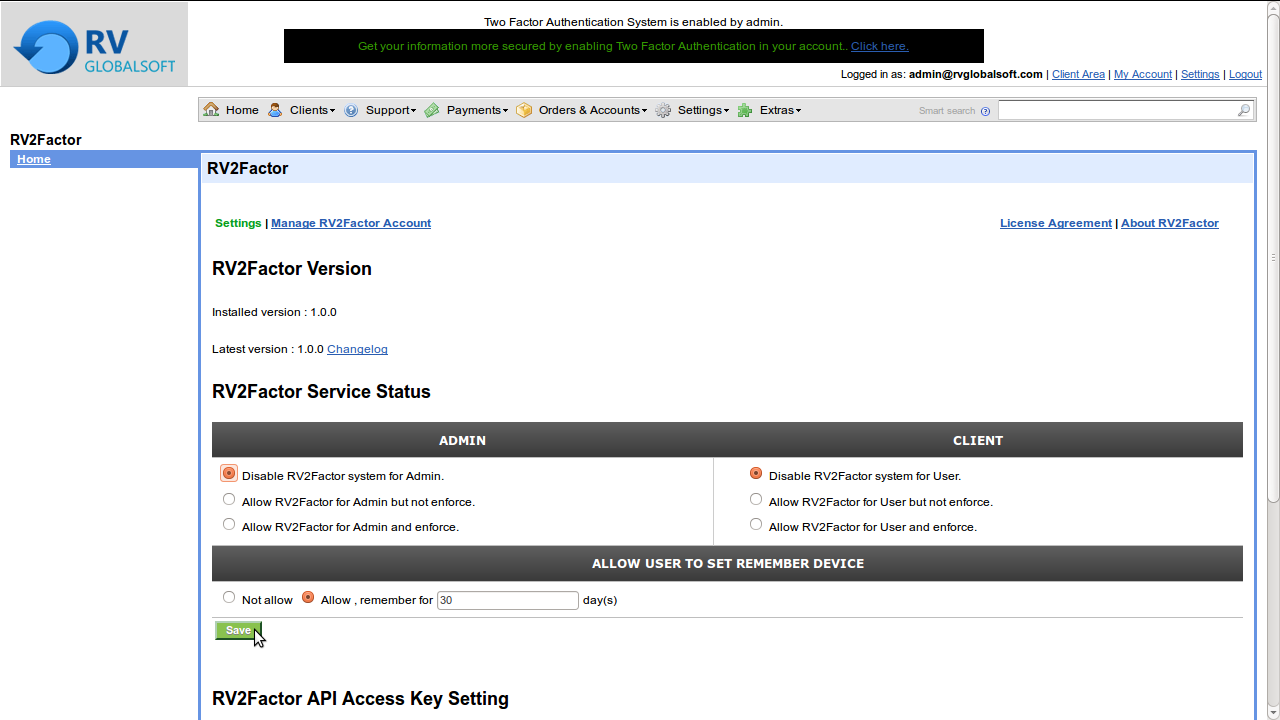
Task: Open the Payments dropdown menu
Action: (x=477, y=110)
